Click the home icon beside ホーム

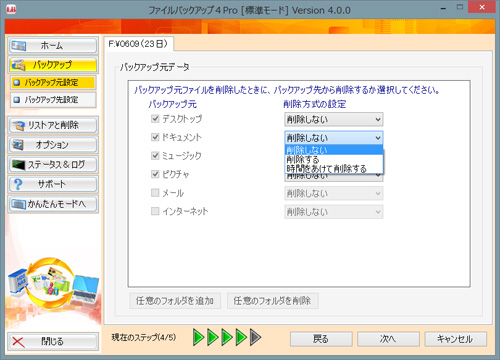(x=18, y=46)
